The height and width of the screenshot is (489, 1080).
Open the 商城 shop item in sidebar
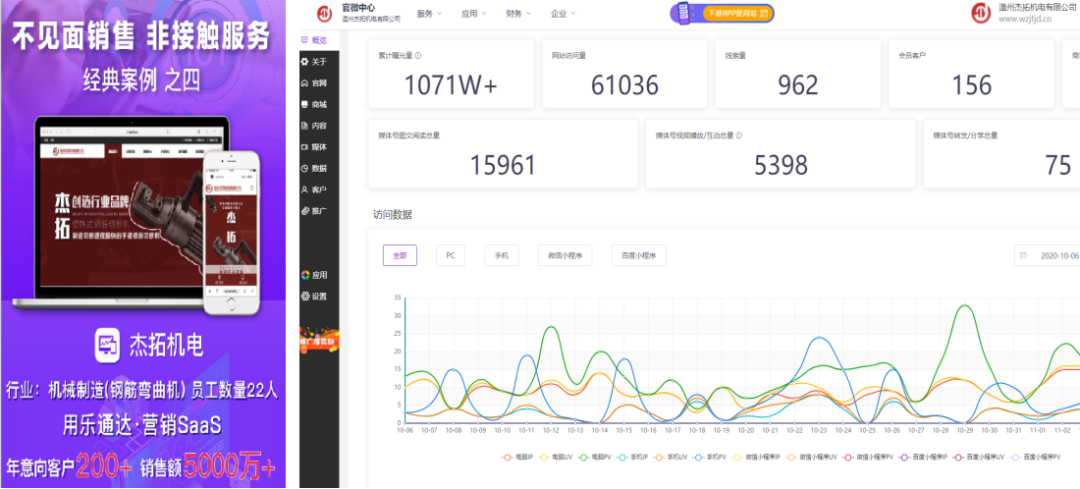[x=314, y=104]
